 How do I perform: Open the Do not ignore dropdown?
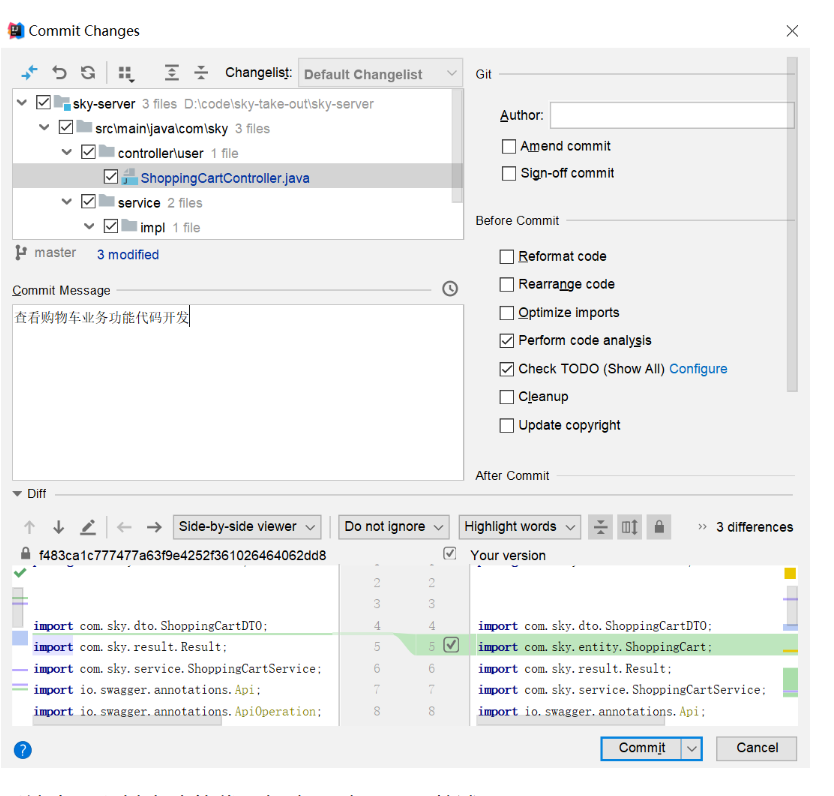[394, 527]
